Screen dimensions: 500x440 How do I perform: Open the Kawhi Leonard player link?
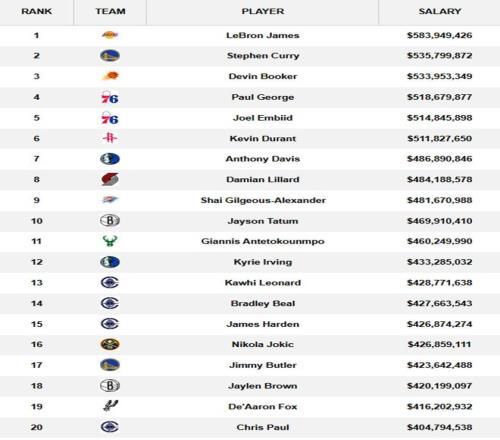(x=263, y=283)
